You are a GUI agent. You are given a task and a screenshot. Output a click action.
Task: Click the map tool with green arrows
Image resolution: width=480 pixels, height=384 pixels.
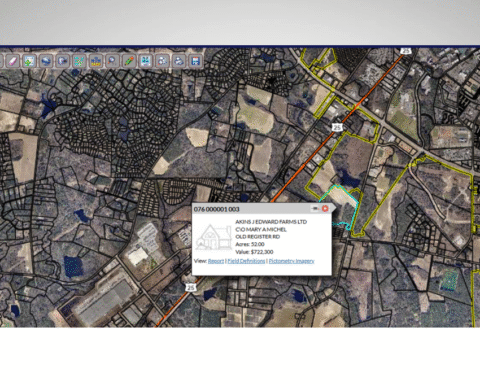(x=29, y=61)
